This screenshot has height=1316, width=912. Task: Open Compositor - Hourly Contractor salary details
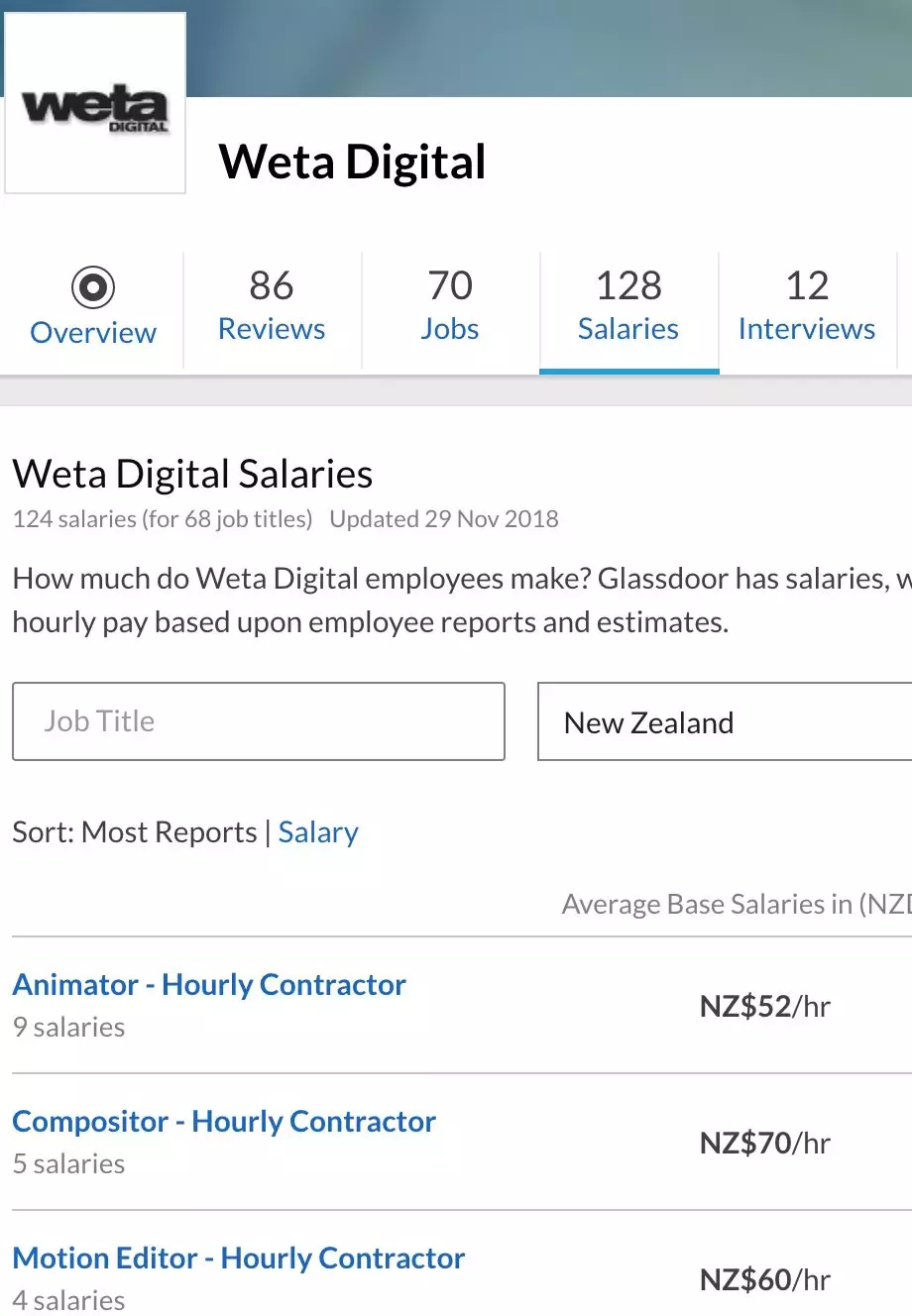pos(224,1122)
